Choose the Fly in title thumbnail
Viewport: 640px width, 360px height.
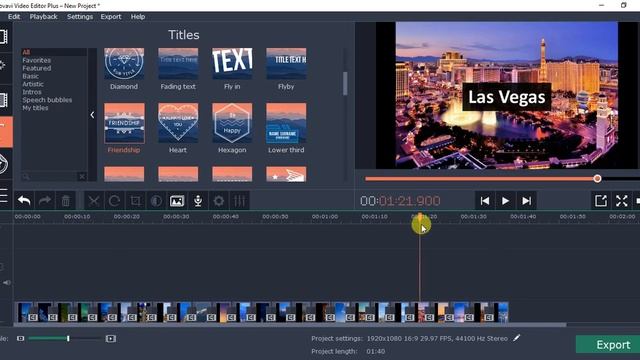[232, 64]
